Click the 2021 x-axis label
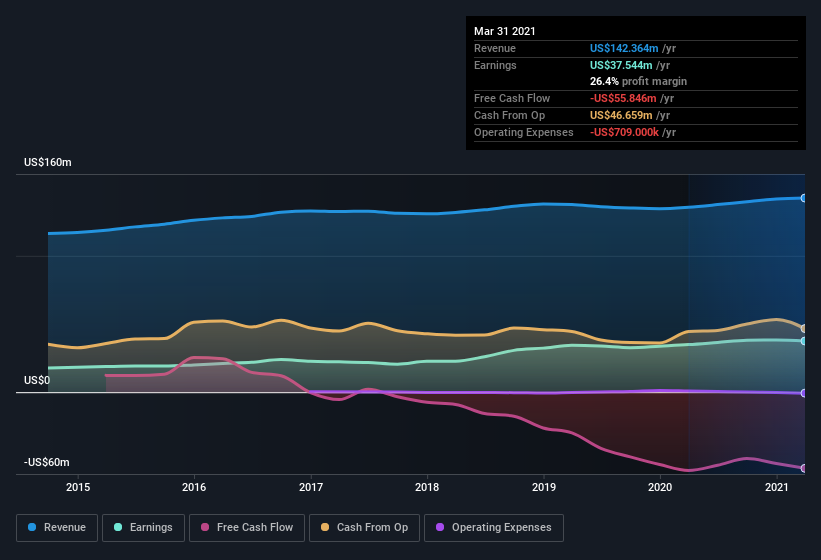Screen dimensions: 821x560 tap(776, 487)
